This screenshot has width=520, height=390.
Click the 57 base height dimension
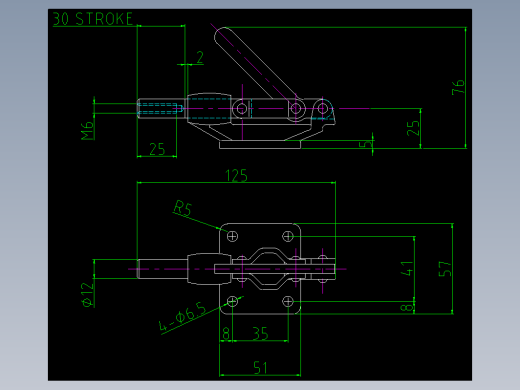[x=445, y=269]
